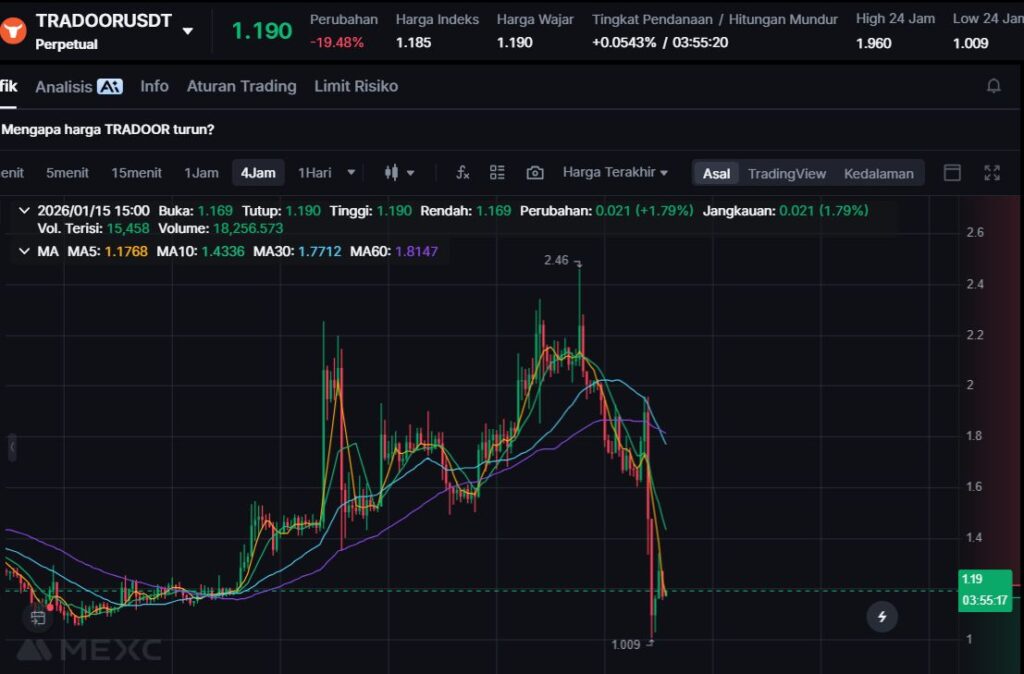Select Asal chart view mode
1024x674 pixels.
tap(716, 173)
